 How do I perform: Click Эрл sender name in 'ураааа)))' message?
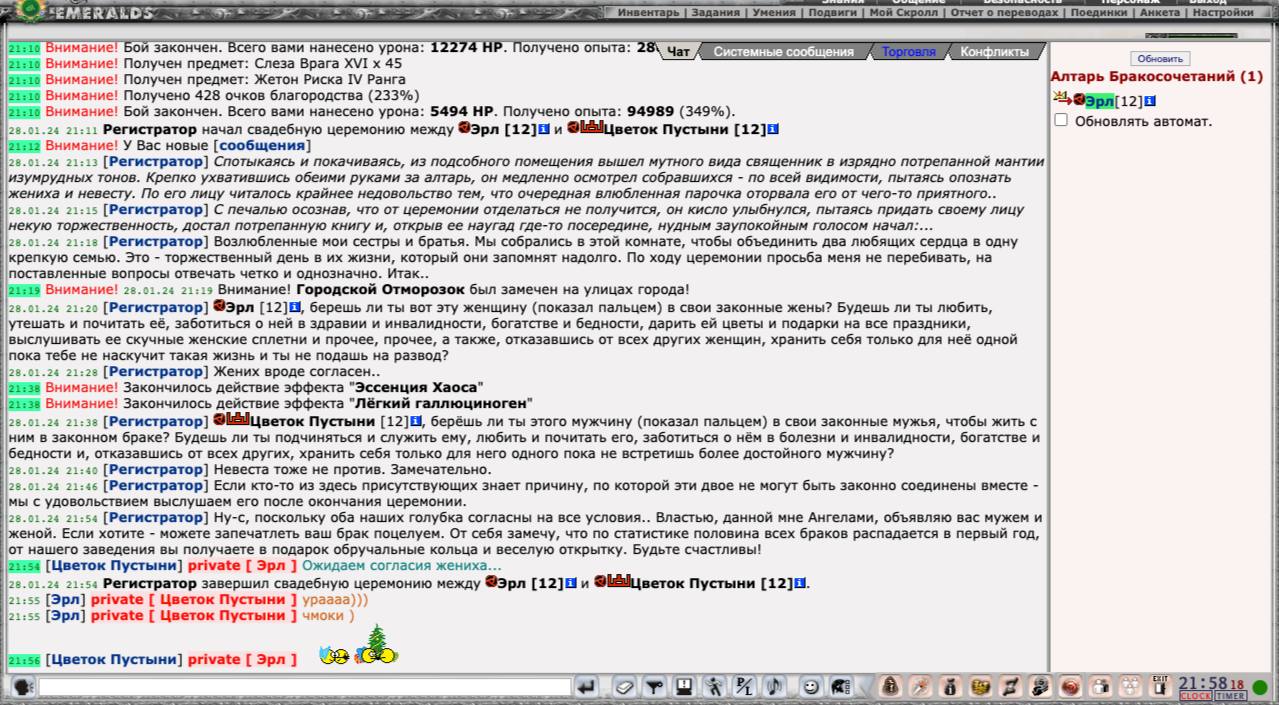coord(64,599)
